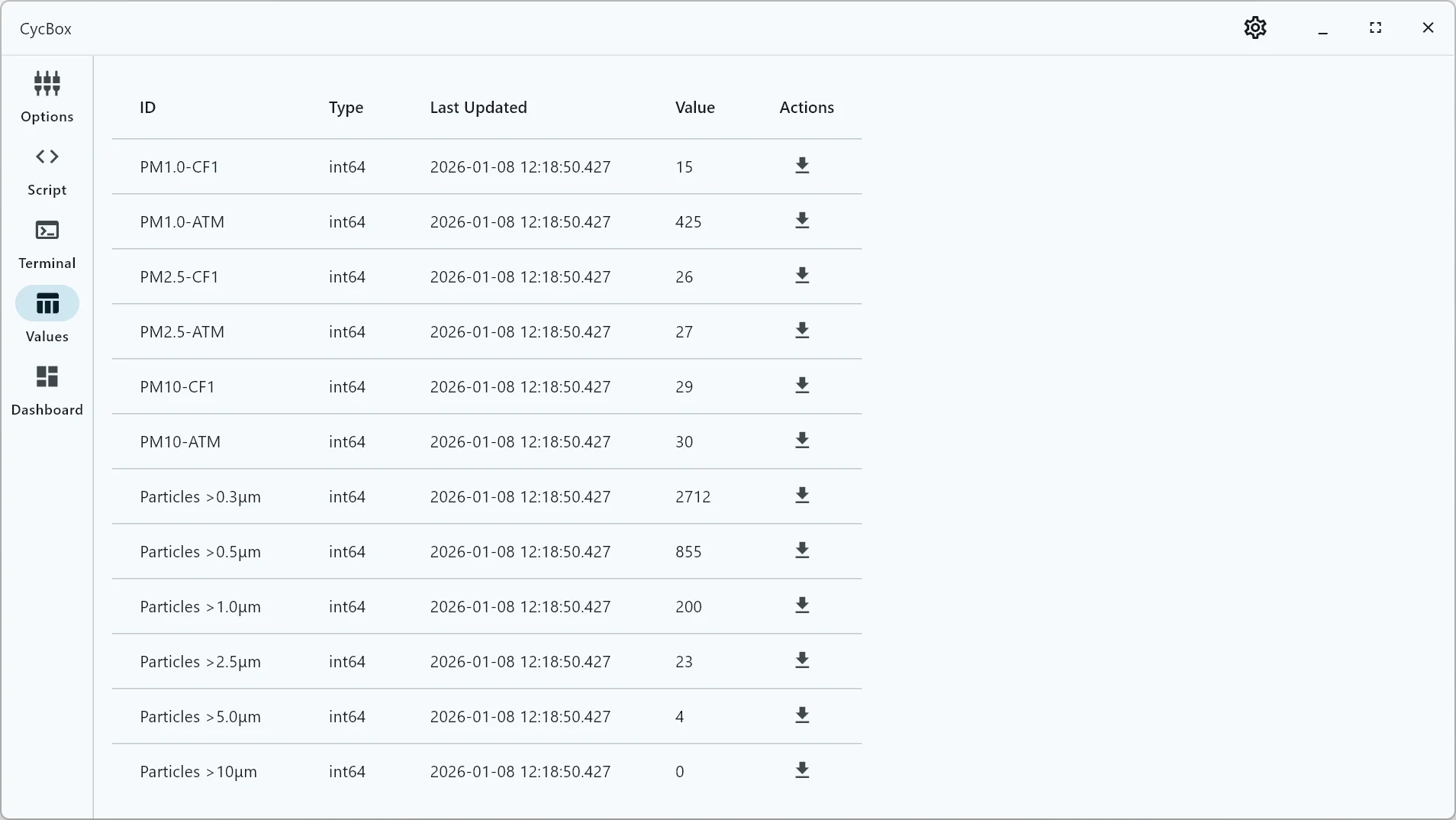Open the Terminal panel
1456x820 pixels.
coord(47,243)
